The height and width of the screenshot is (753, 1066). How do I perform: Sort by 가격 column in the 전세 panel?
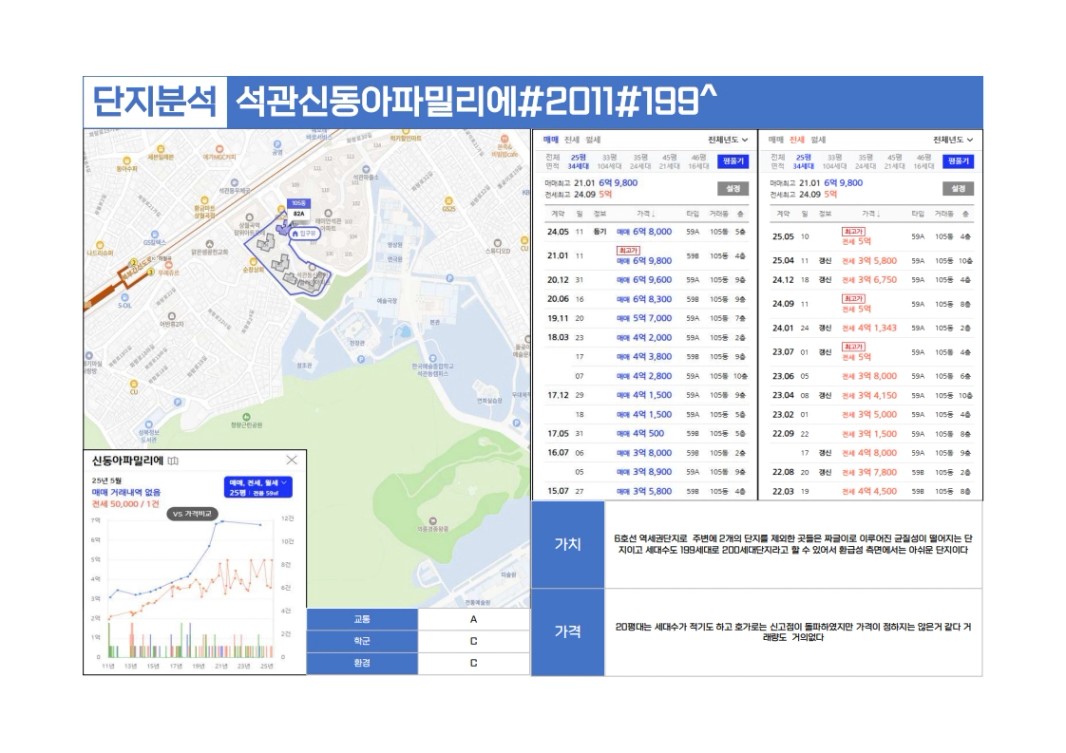click(870, 213)
